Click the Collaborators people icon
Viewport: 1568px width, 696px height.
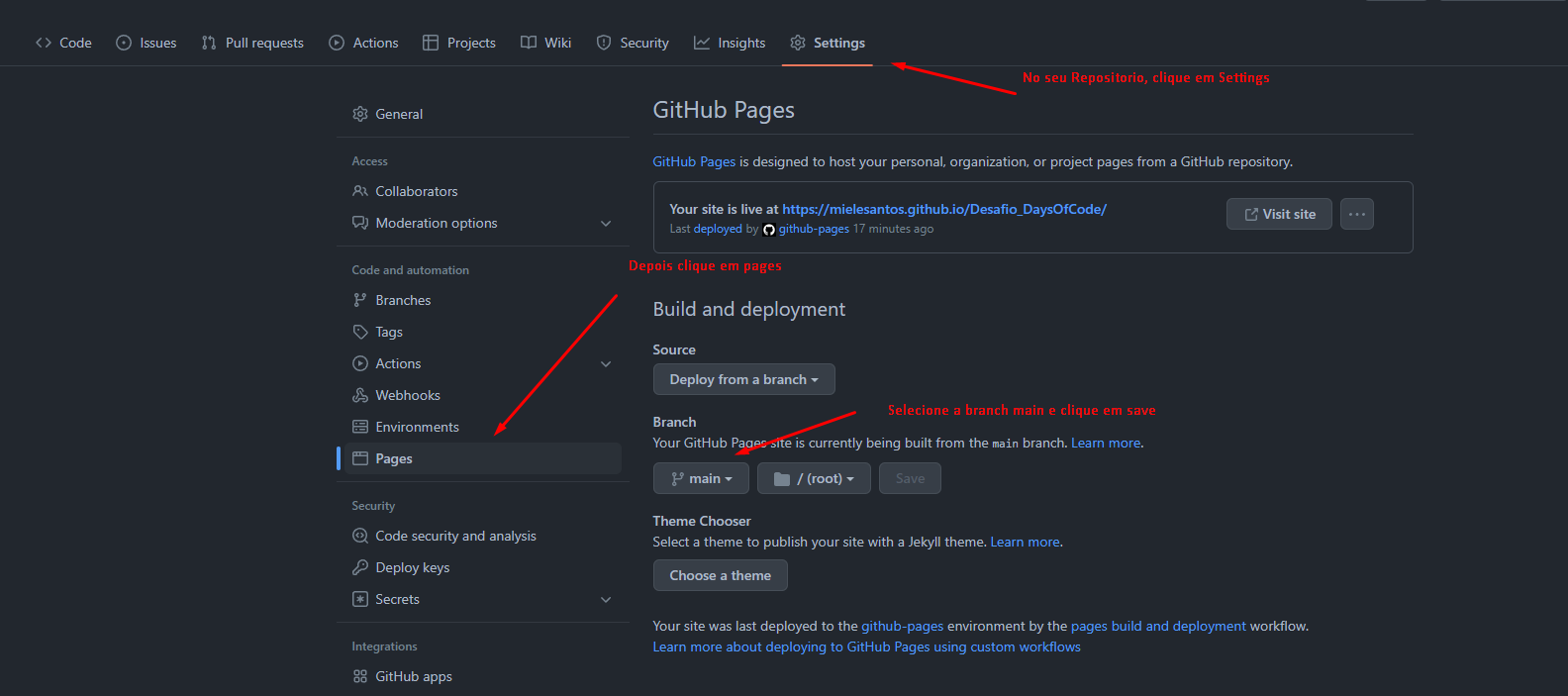tap(360, 191)
